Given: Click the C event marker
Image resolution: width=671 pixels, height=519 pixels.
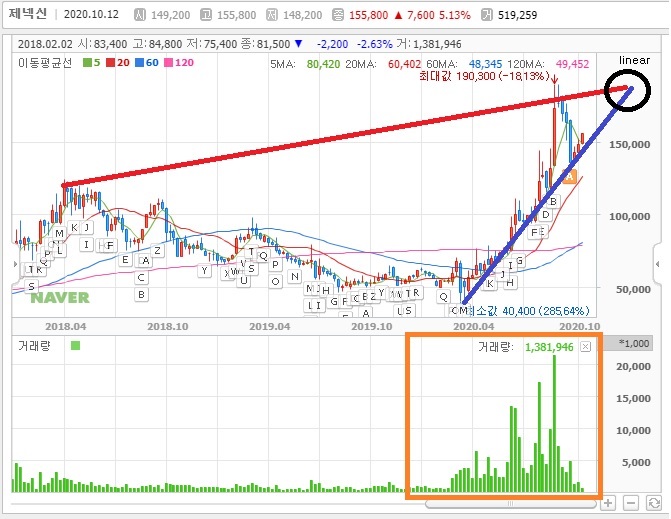Looking at the screenshot, I should point(141,278).
